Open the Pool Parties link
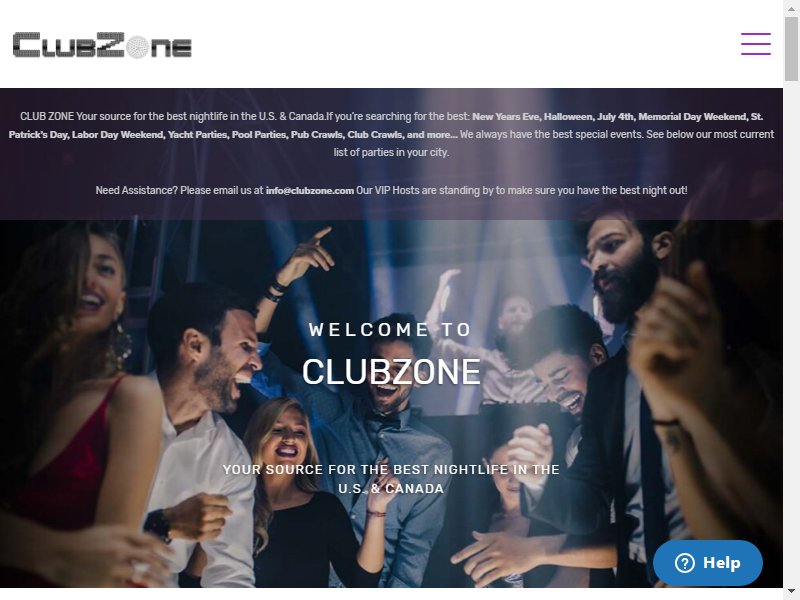This screenshot has width=800, height=600. (259, 135)
